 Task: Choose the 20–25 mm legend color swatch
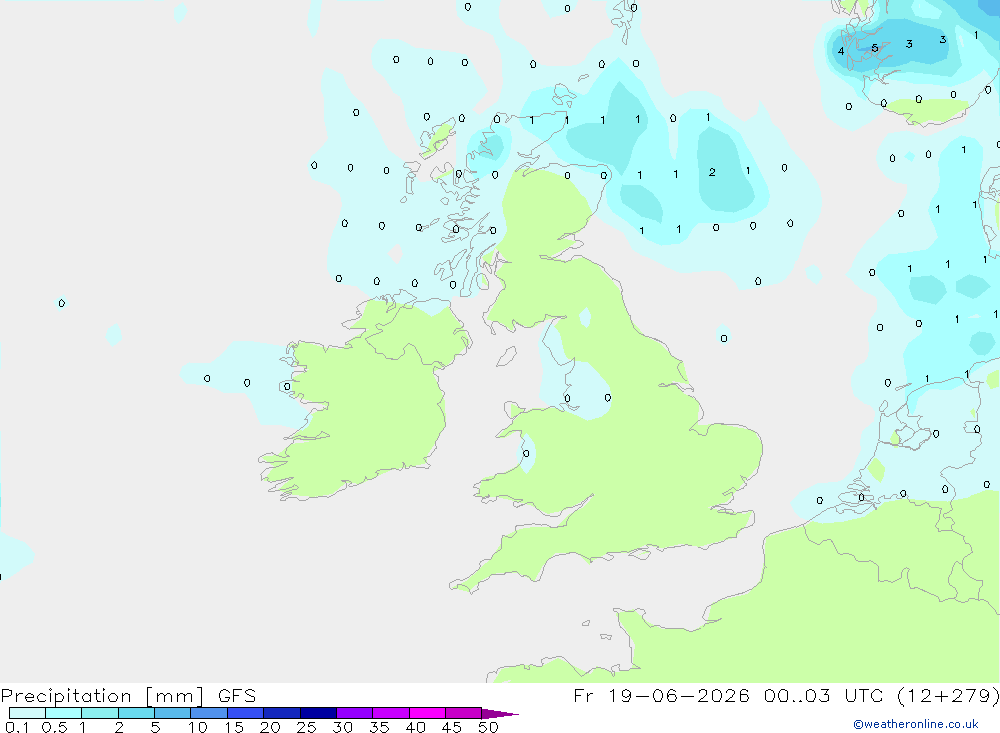pos(282,713)
